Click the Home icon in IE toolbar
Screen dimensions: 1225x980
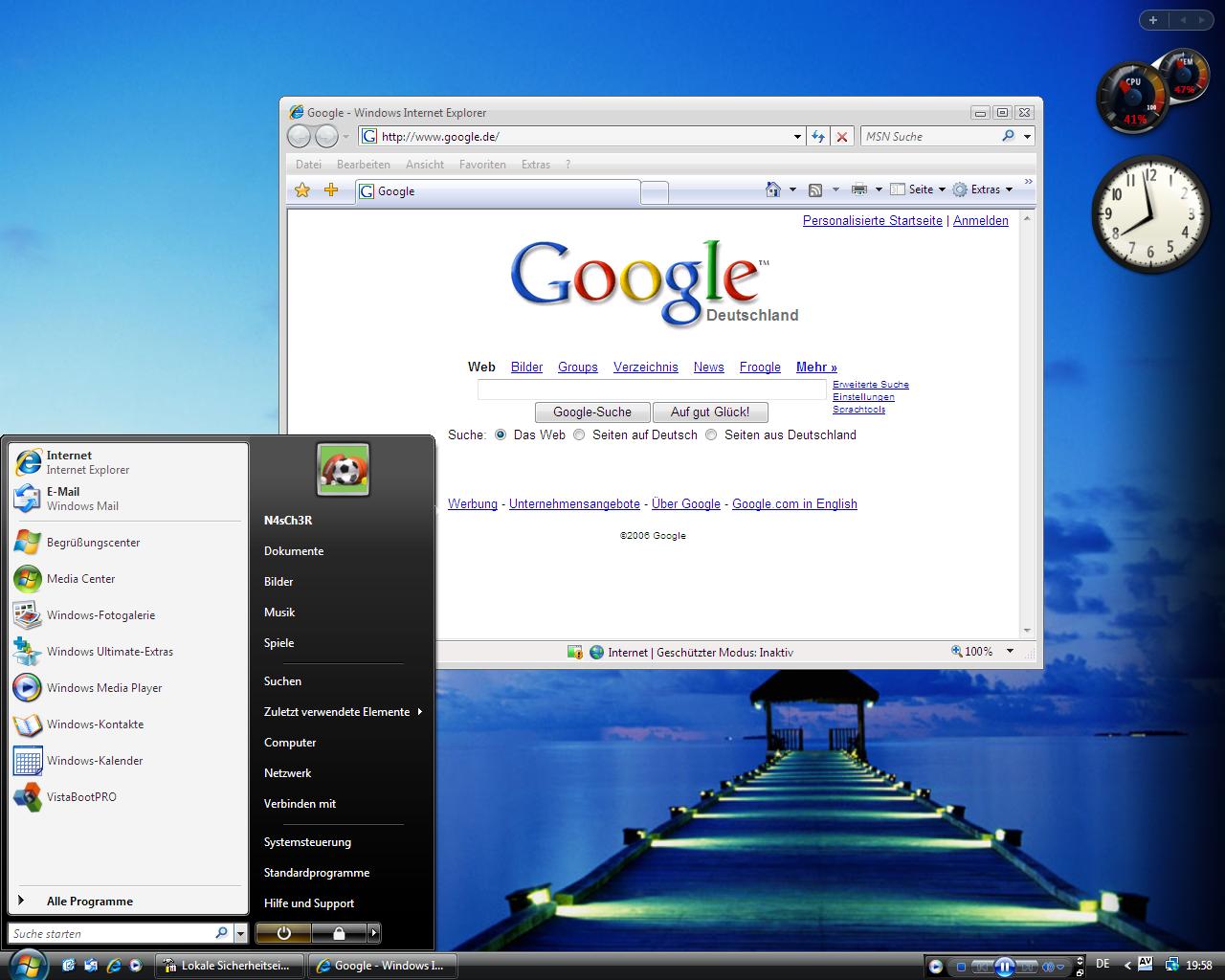773,189
